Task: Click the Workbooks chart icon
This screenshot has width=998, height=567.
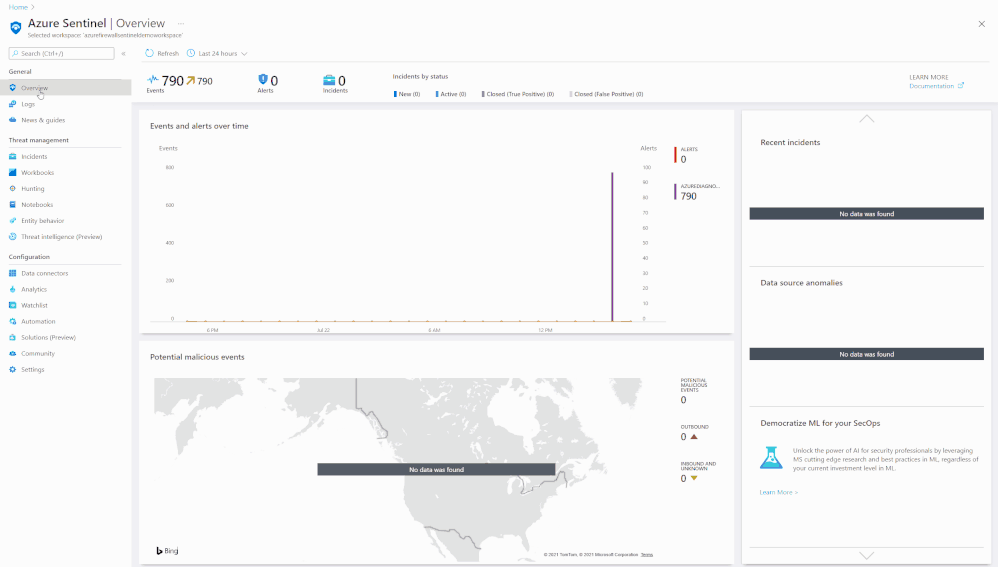Action: (x=13, y=172)
